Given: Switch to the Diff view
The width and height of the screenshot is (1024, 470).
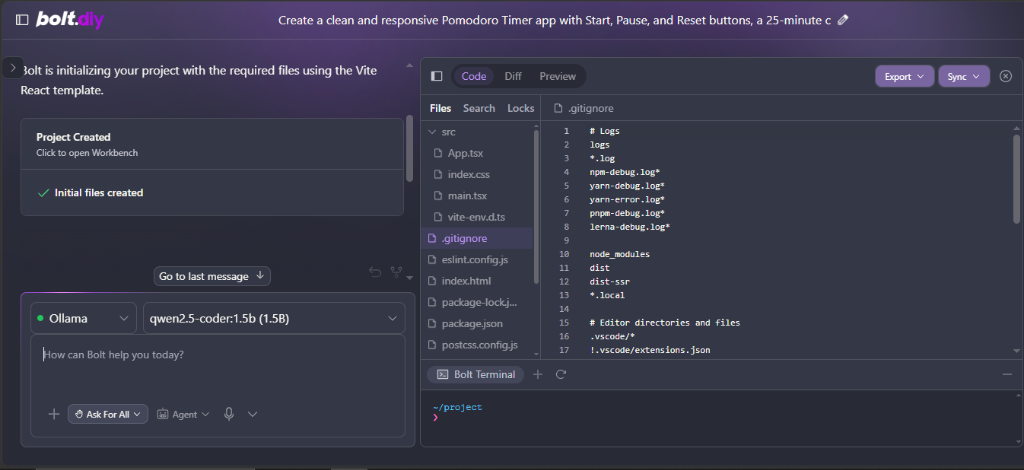Looking at the screenshot, I should (513, 76).
